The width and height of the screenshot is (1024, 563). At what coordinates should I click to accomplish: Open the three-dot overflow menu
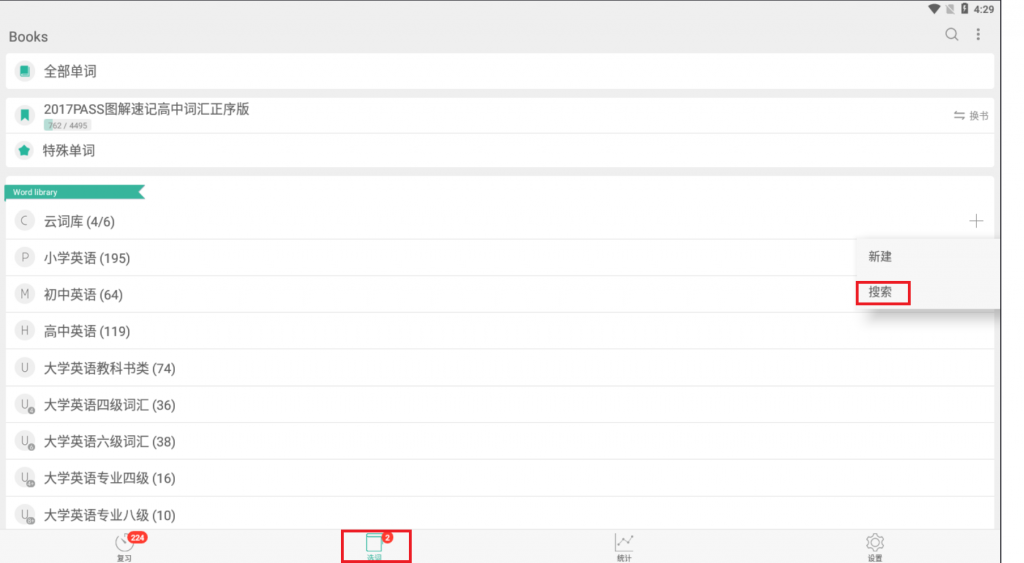coord(978,35)
